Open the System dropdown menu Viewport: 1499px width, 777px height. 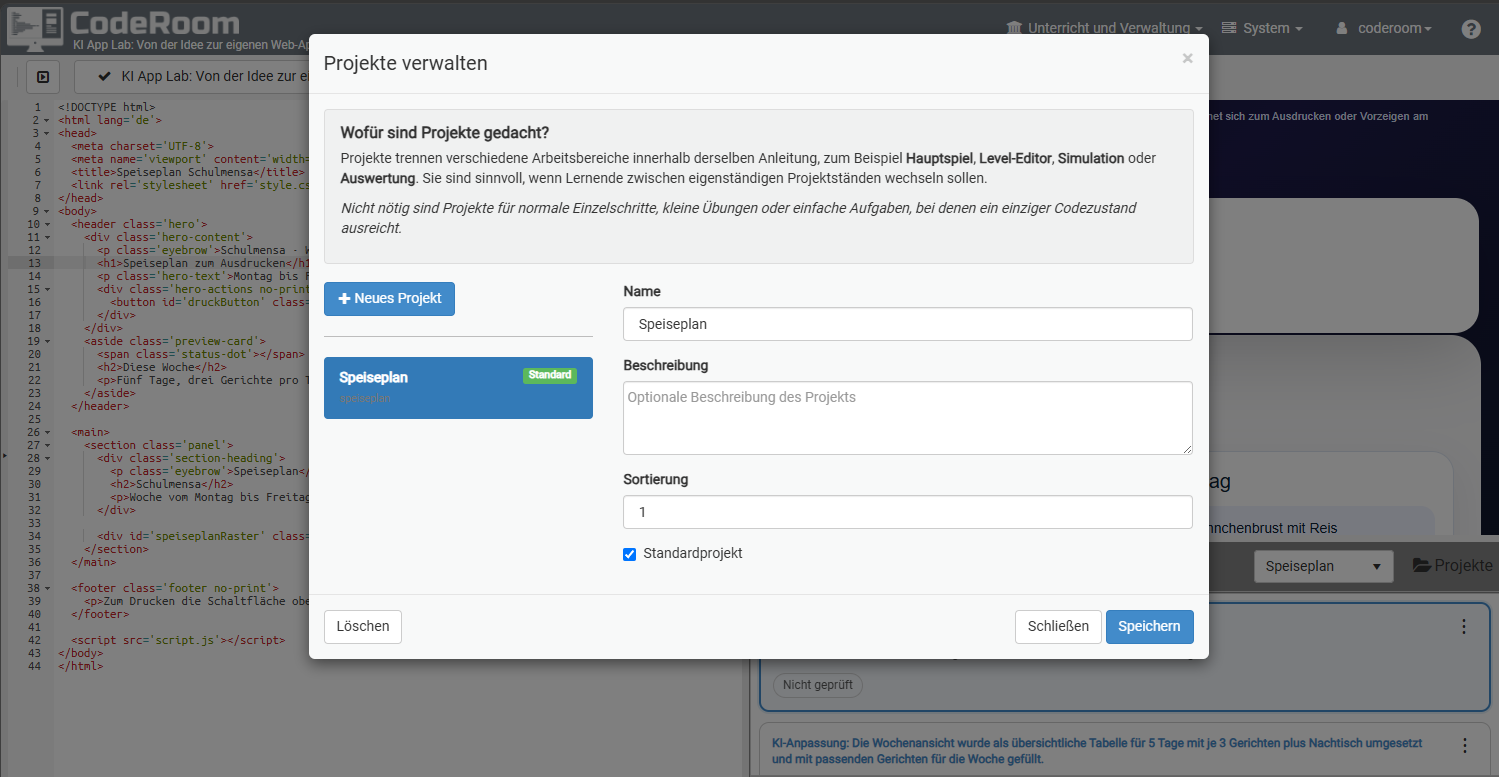click(x=1262, y=28)
